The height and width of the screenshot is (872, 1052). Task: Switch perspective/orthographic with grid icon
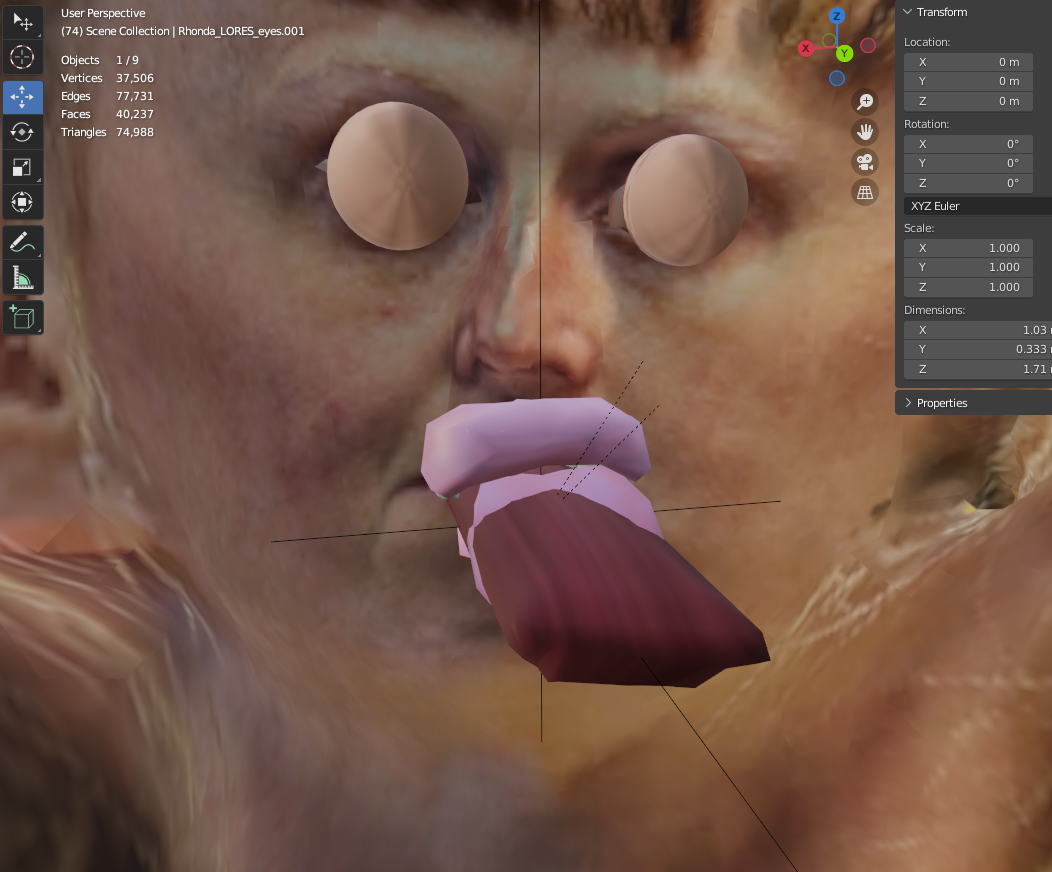(x=865, y=193)
